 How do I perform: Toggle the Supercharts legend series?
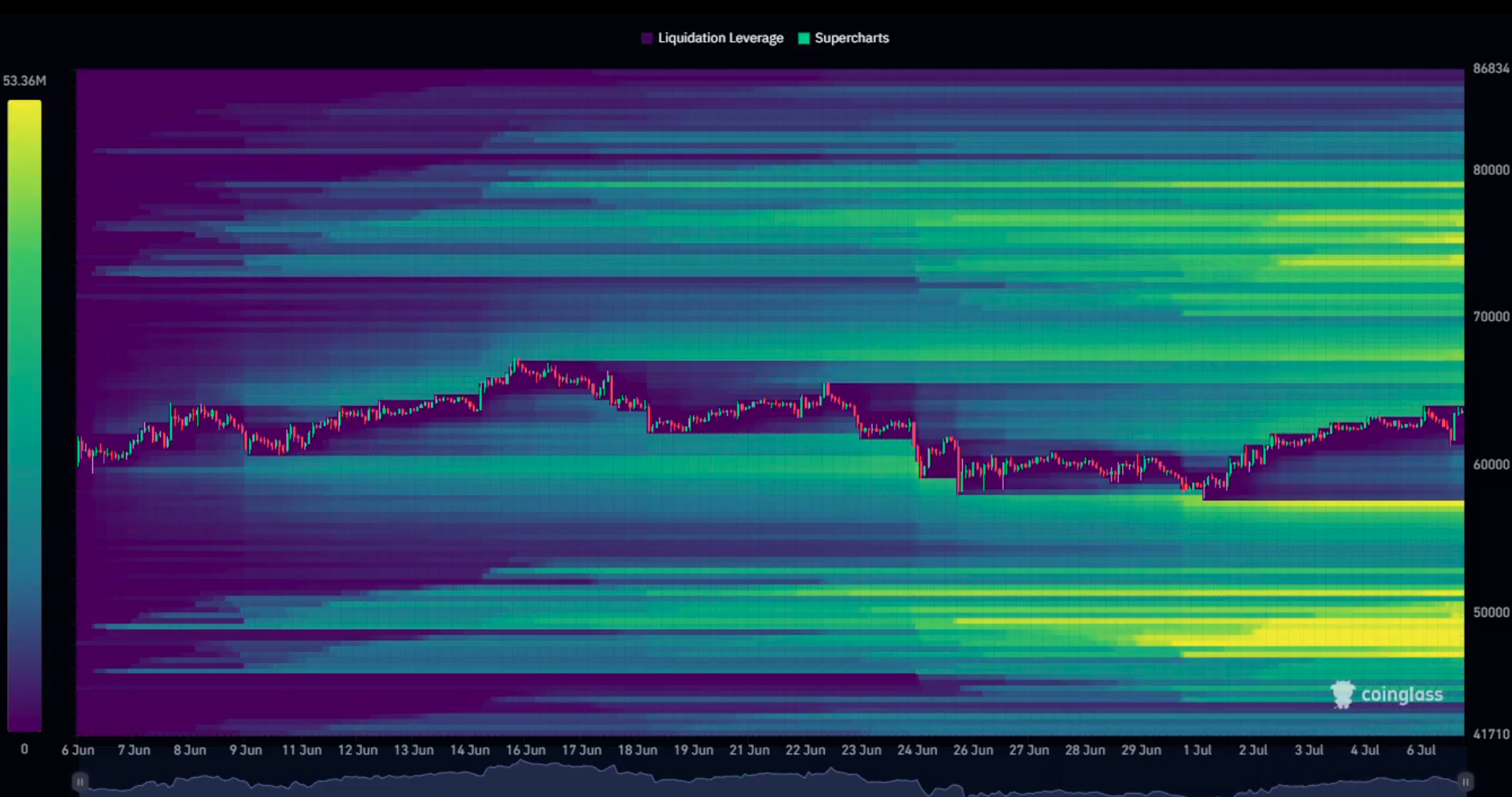[843, 38]
